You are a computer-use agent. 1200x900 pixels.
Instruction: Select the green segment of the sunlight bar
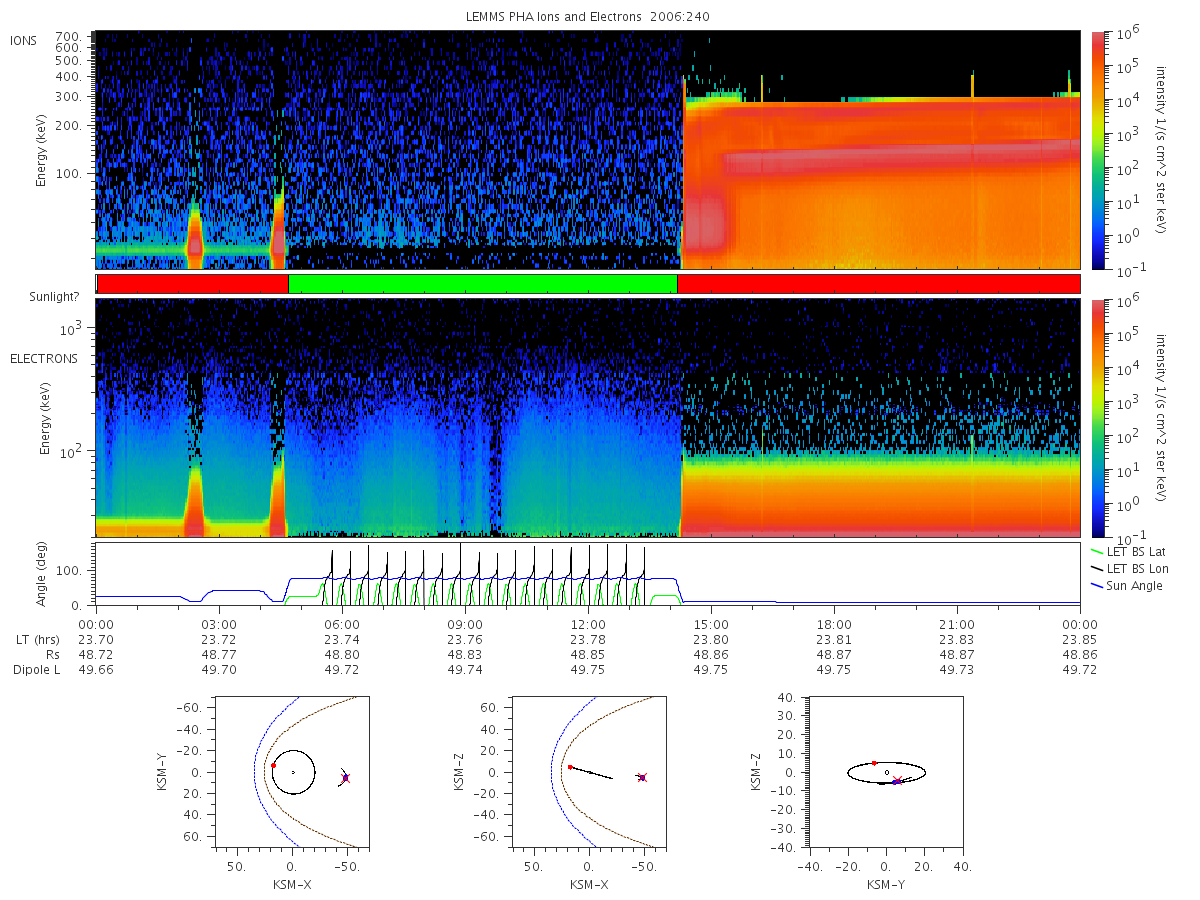coord(483,284)
